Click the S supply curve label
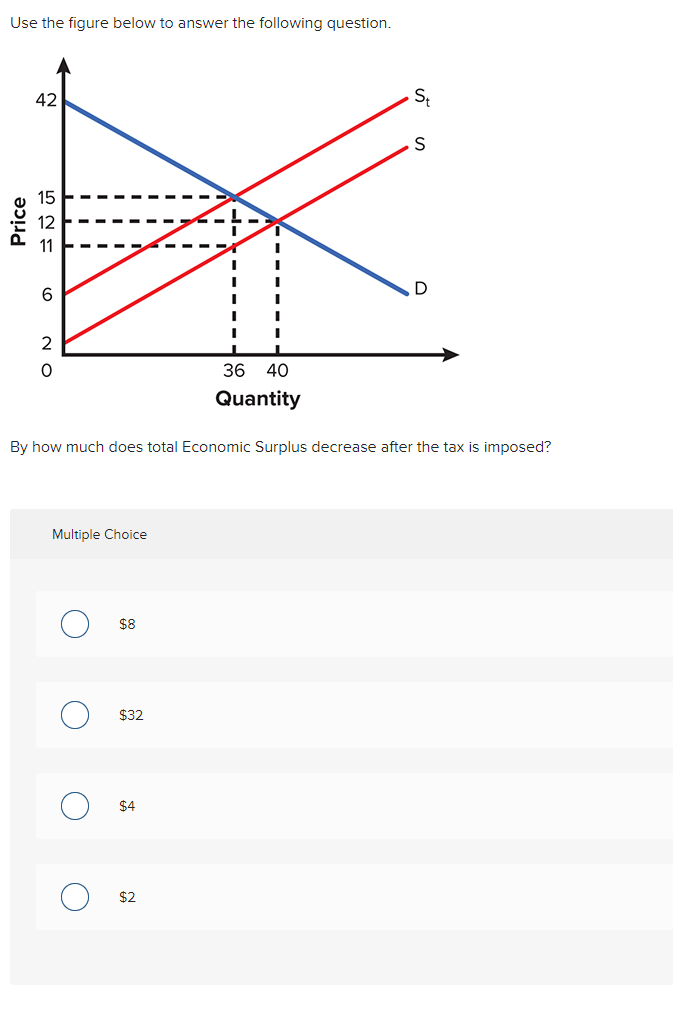 pos(419,144)
